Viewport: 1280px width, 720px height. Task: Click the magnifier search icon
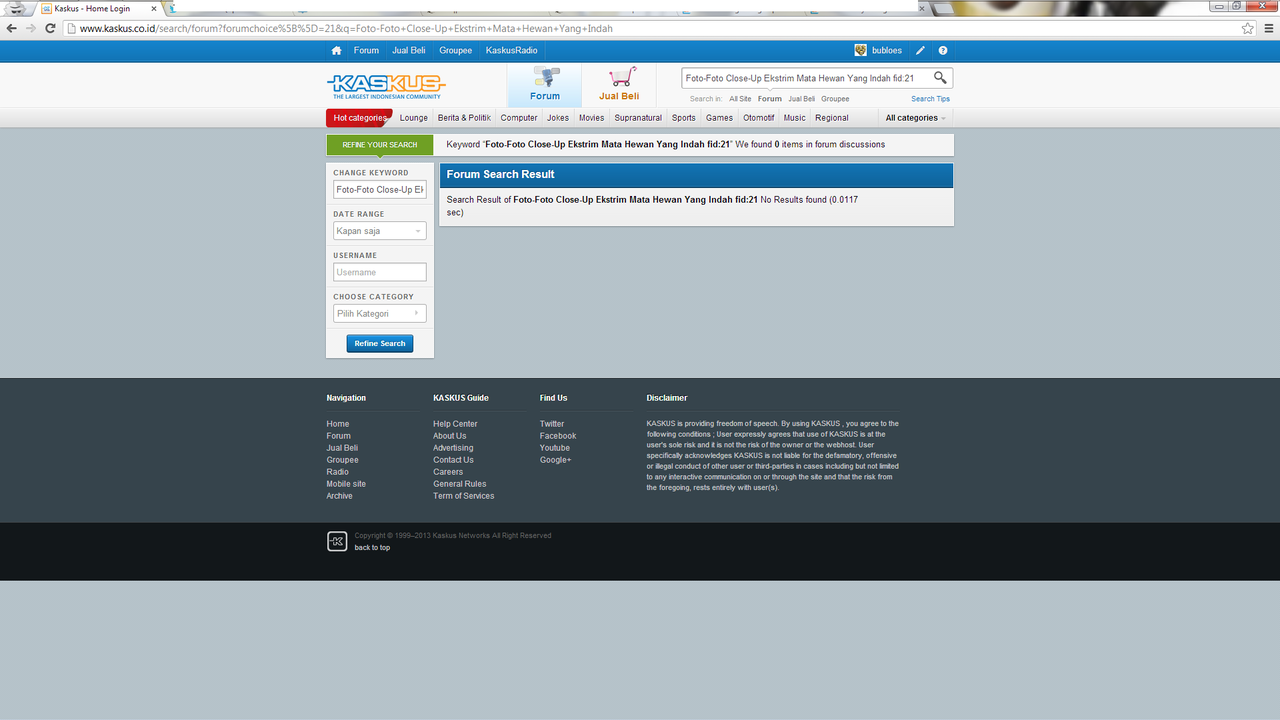pyautogui.click(x=940, y=78)
